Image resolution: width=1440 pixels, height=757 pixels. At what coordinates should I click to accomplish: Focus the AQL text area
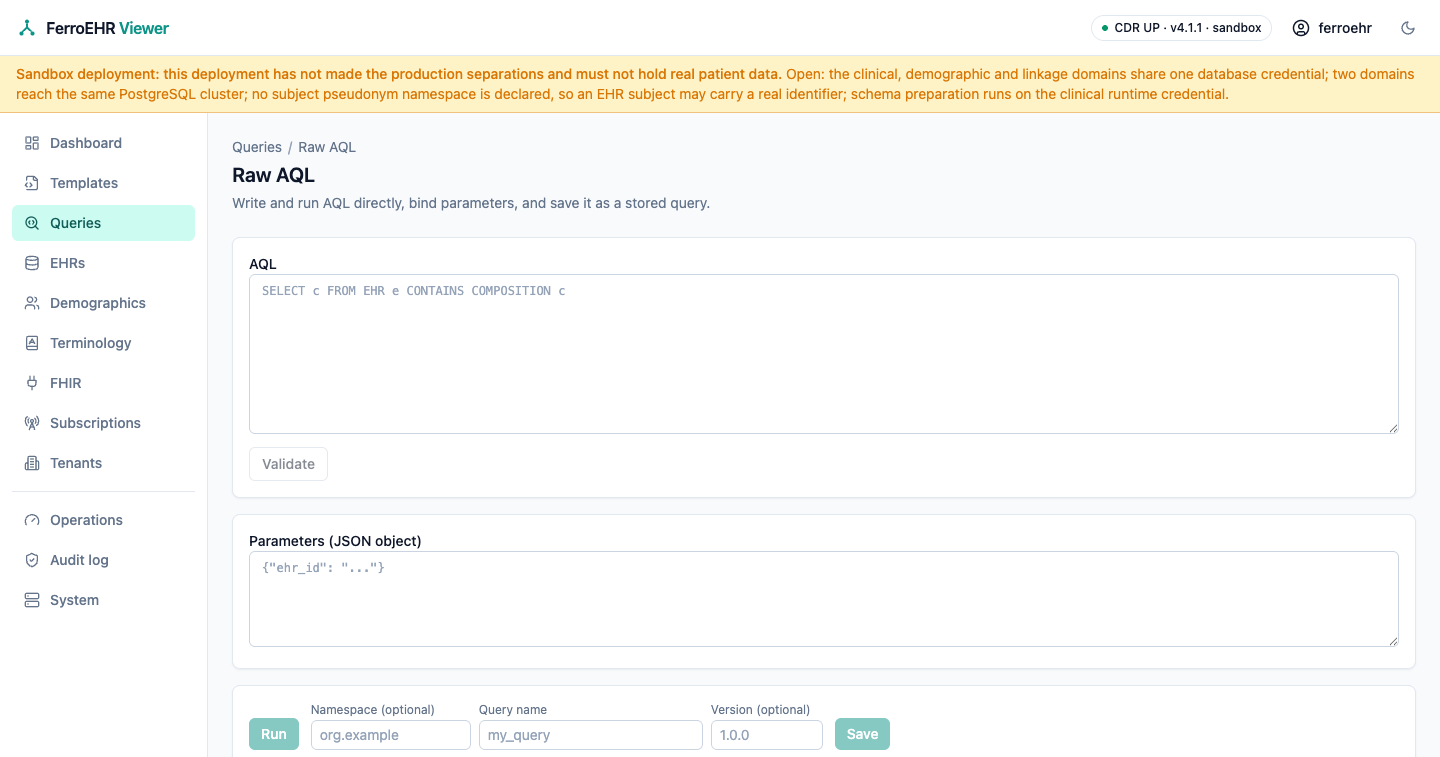[x=824, y=354]
